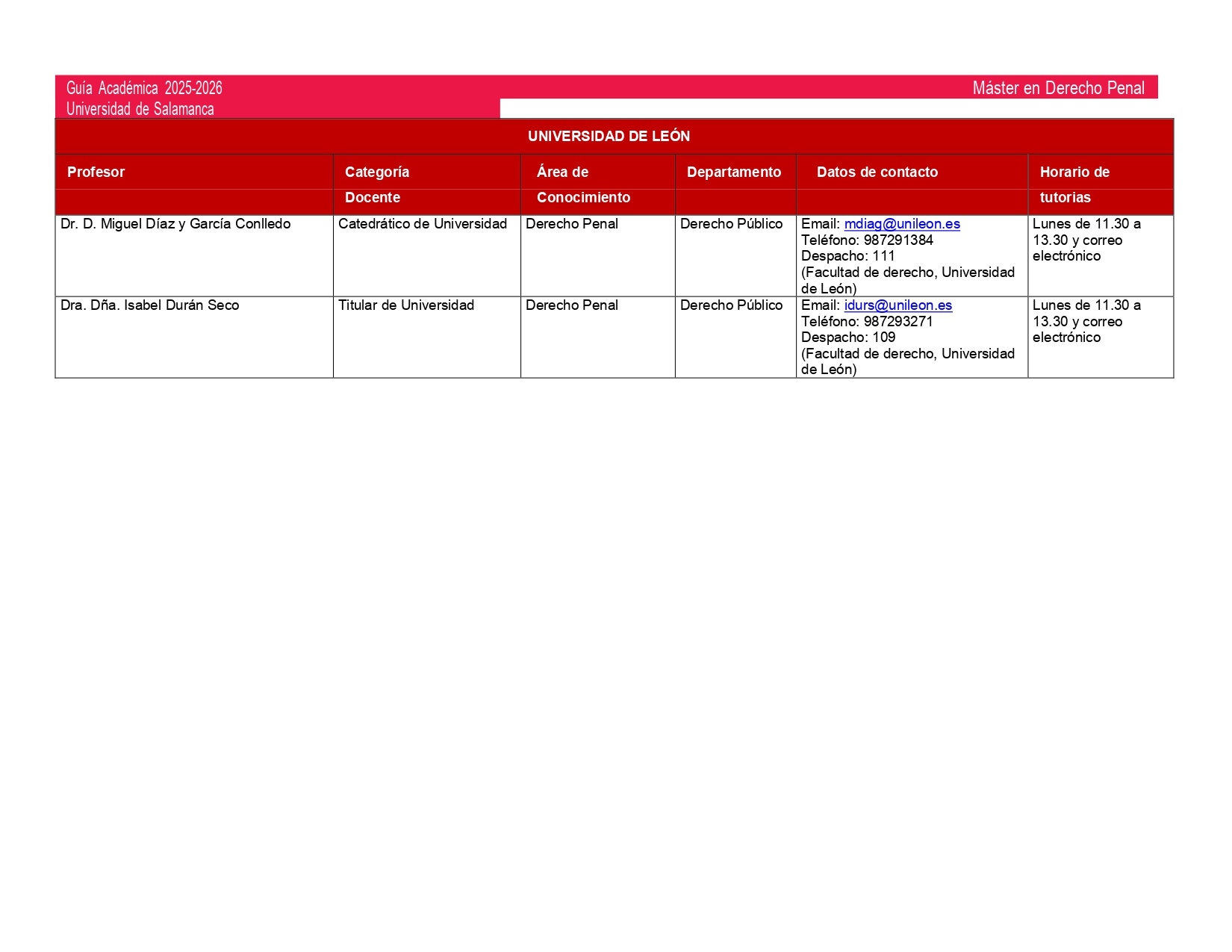
Task: Select professor name Isabel Durán Seco
Action: click(x=149, y=305)
